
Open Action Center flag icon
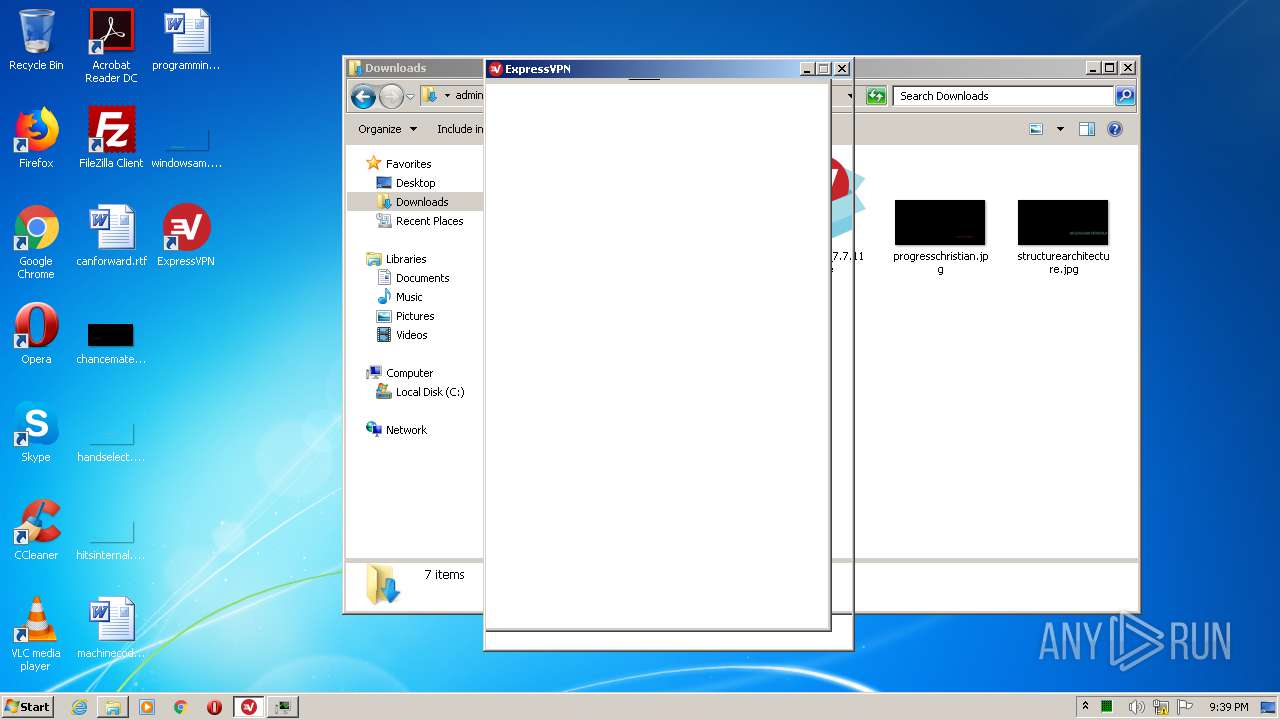(1185, 707)
